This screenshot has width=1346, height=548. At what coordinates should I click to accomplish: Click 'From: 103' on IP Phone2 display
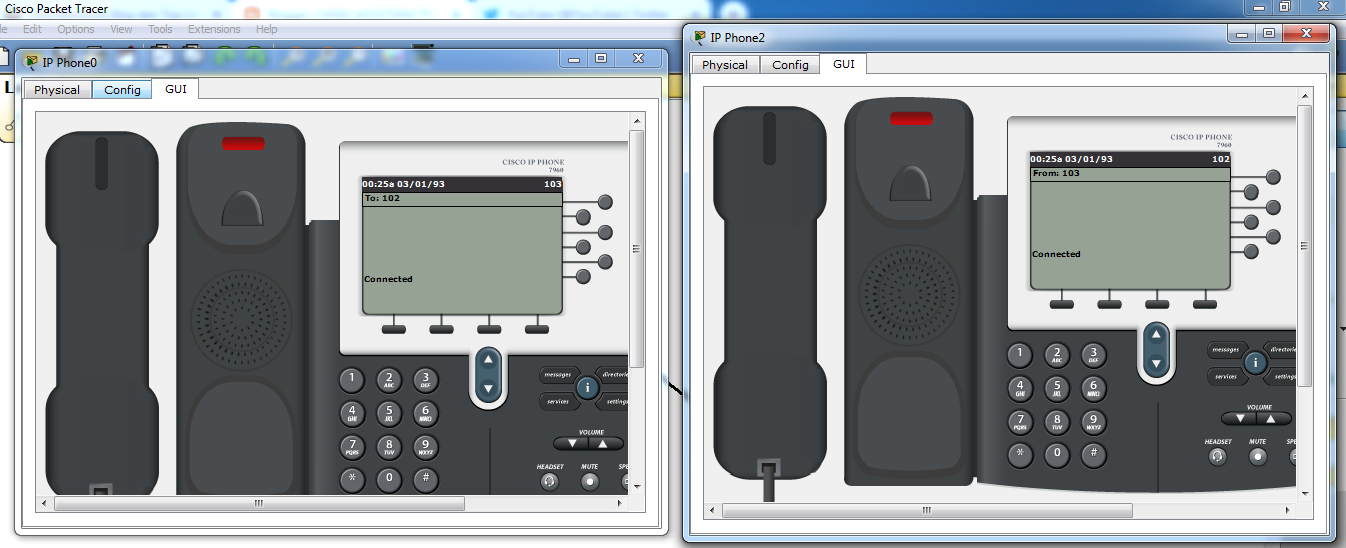(1057, 173)
